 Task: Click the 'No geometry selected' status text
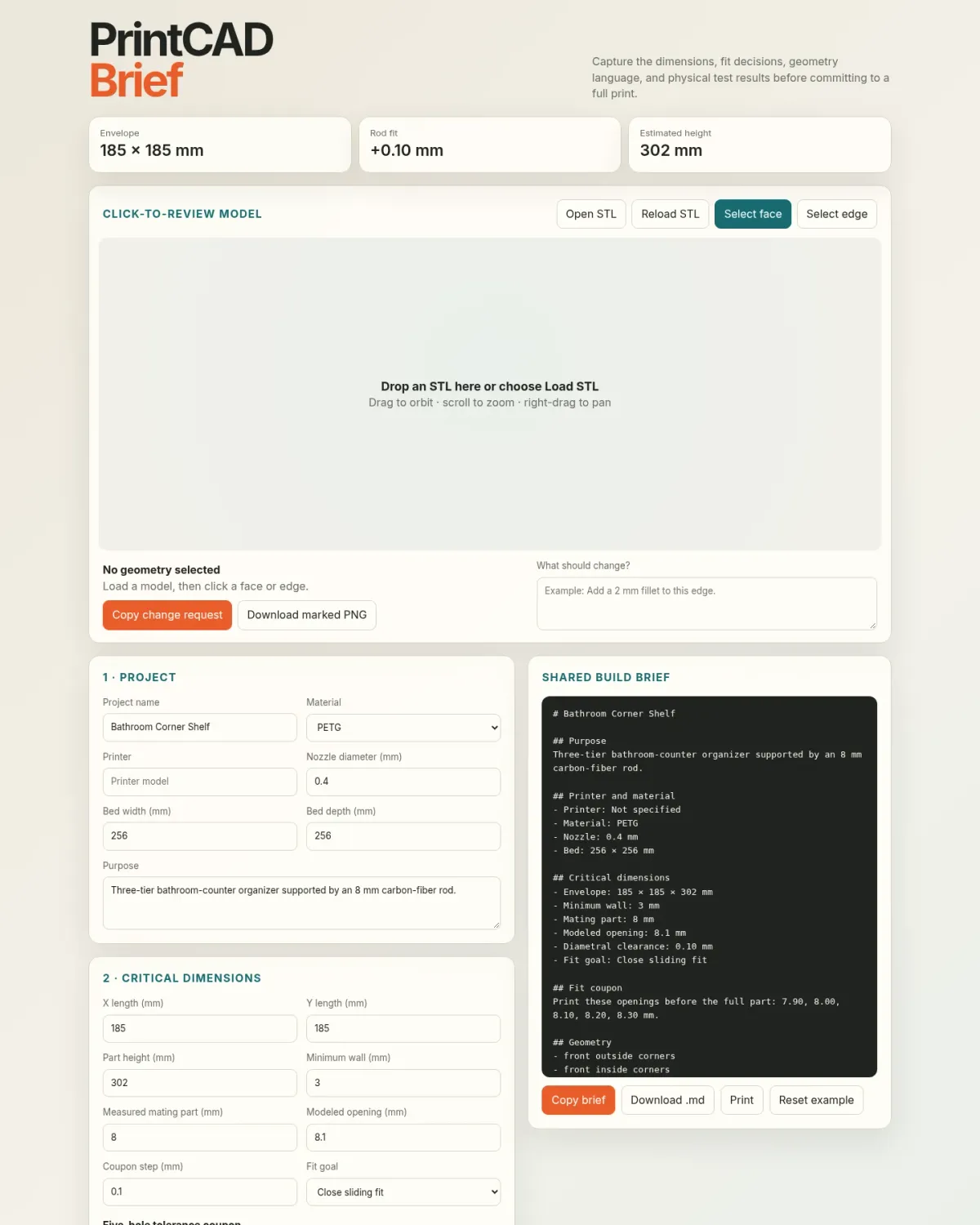[162, 570]
